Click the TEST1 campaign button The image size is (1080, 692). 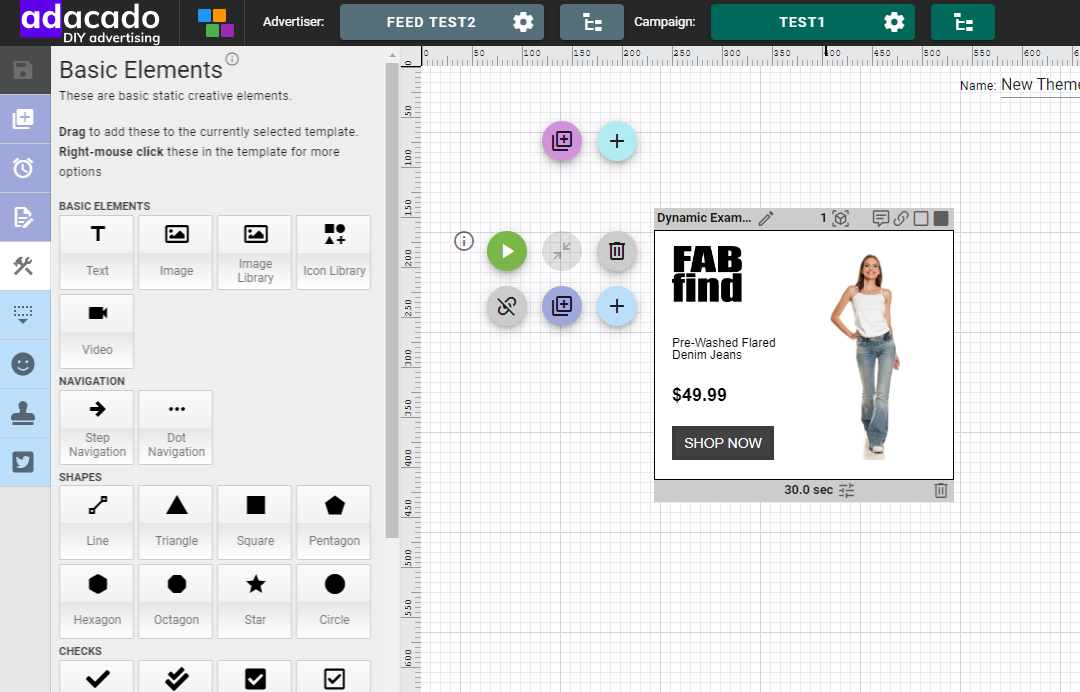(x=813, y=23)
